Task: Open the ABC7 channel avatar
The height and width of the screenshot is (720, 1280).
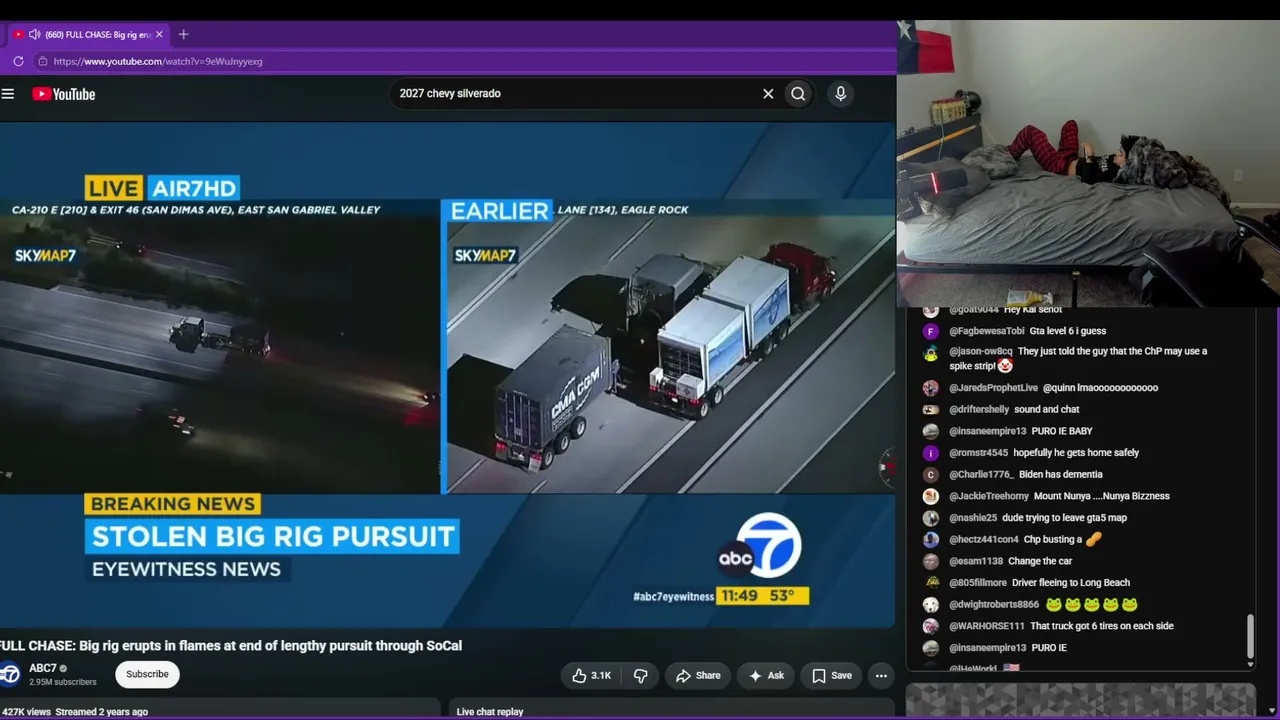Action: 10,674
